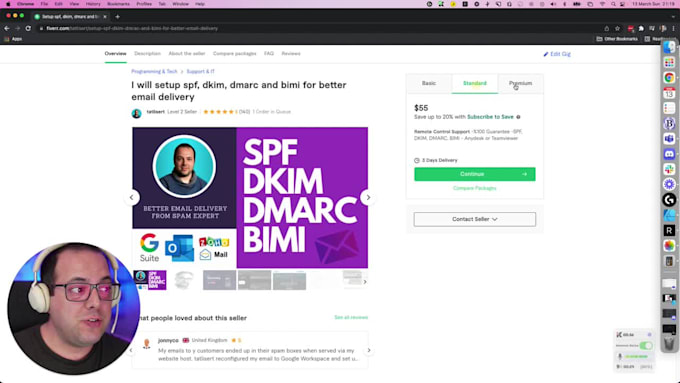
Task: Open the Trash in the dock
Action: click(x=669, y=344)
